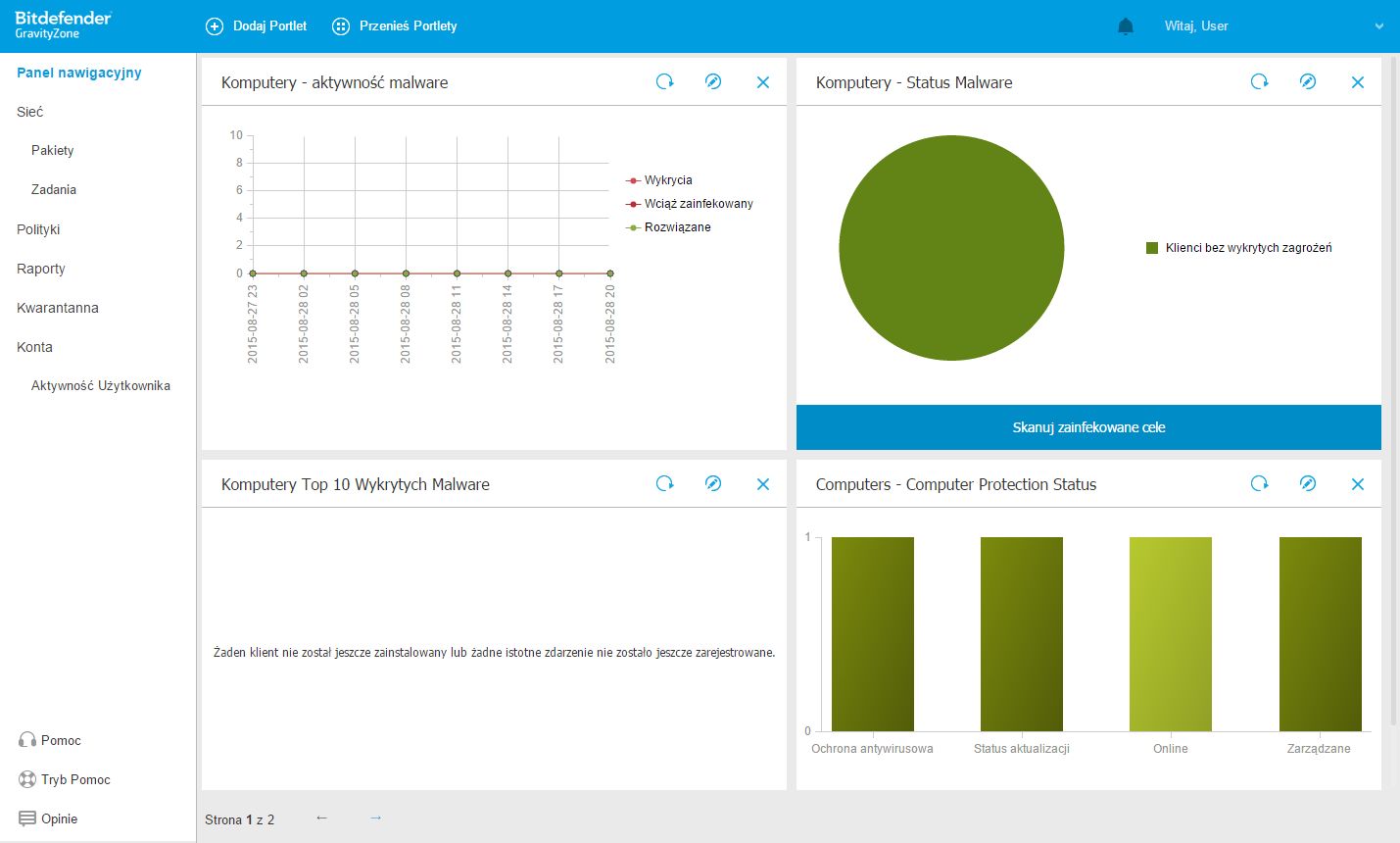
Task: Click the Przenieś Portlety grid icon
Action: (x=341, y=26)
